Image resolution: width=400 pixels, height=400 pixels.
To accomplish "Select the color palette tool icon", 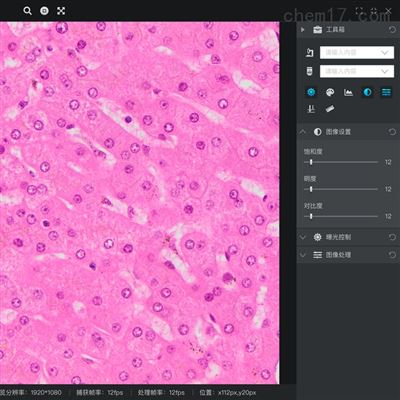I will point(330,92).
